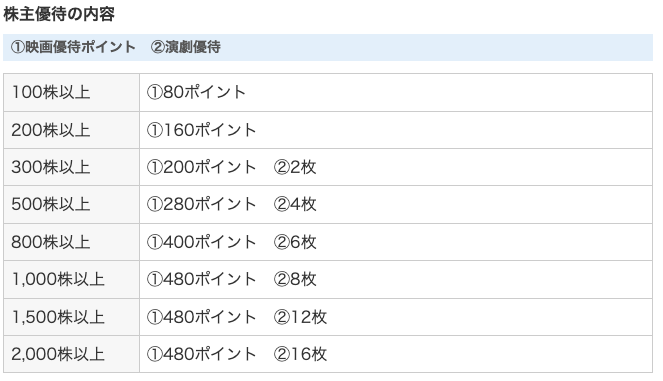Click the ②2枚 text in 300株 row
663x381 pixels.
[295, 167]
